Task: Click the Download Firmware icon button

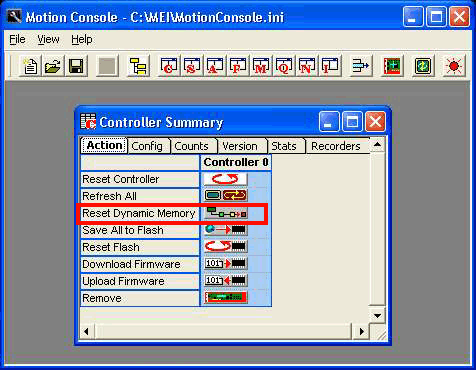Action: coord(226,264)
